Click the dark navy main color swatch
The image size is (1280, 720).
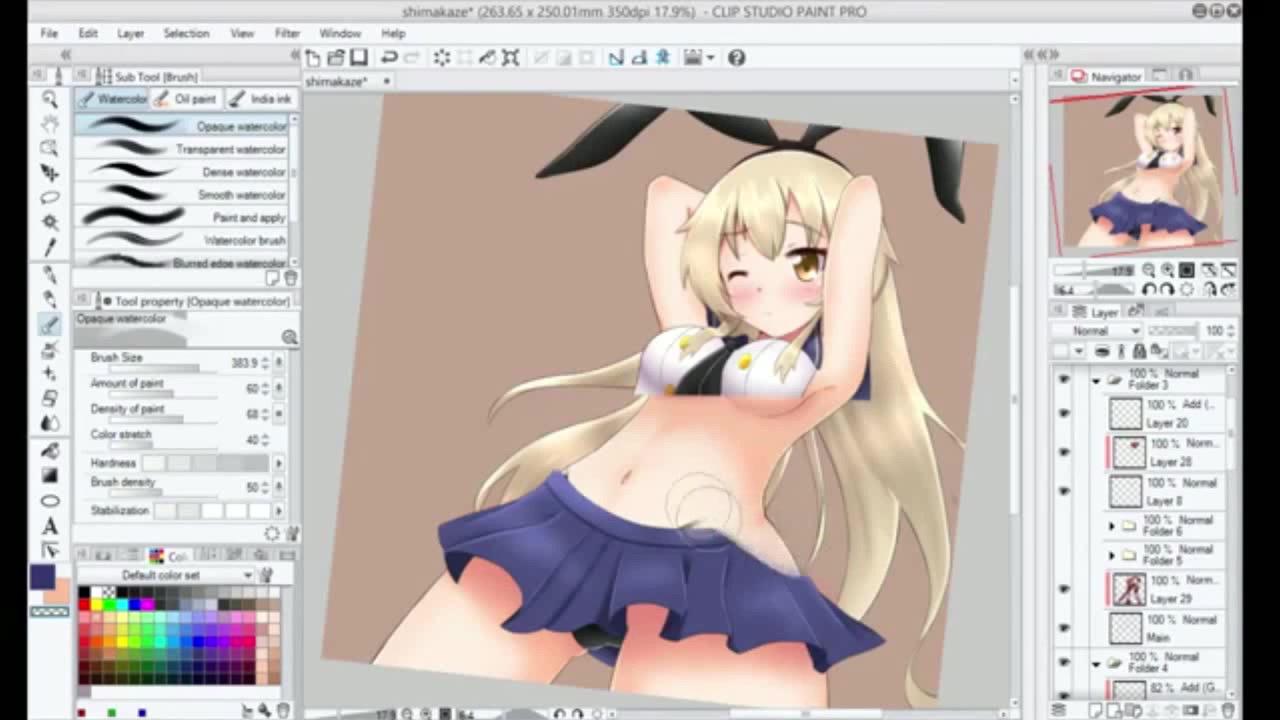click(42, 576)
